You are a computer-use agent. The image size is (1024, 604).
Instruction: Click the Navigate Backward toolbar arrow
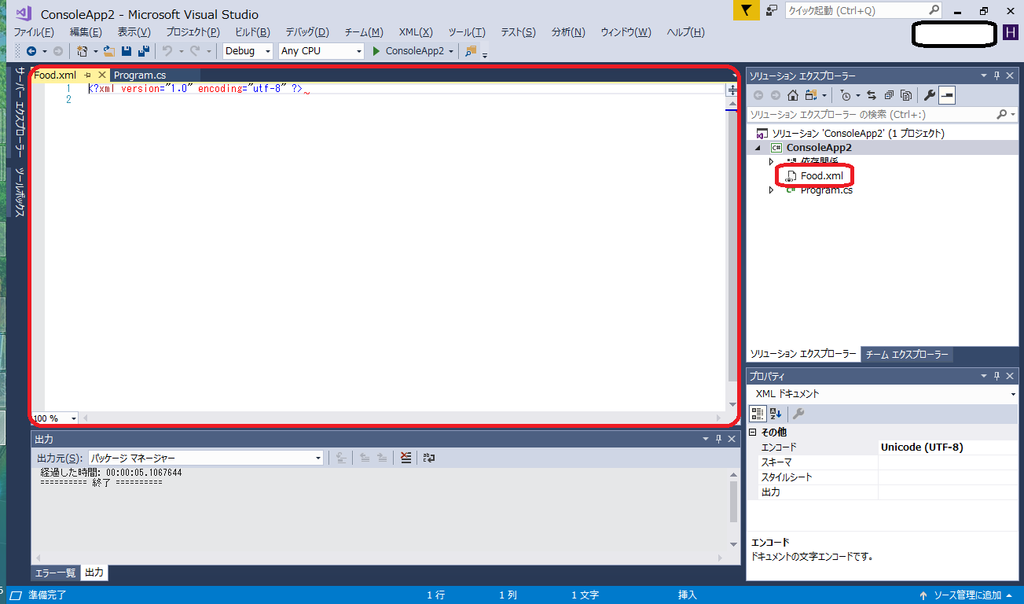(x=31, y=51)
